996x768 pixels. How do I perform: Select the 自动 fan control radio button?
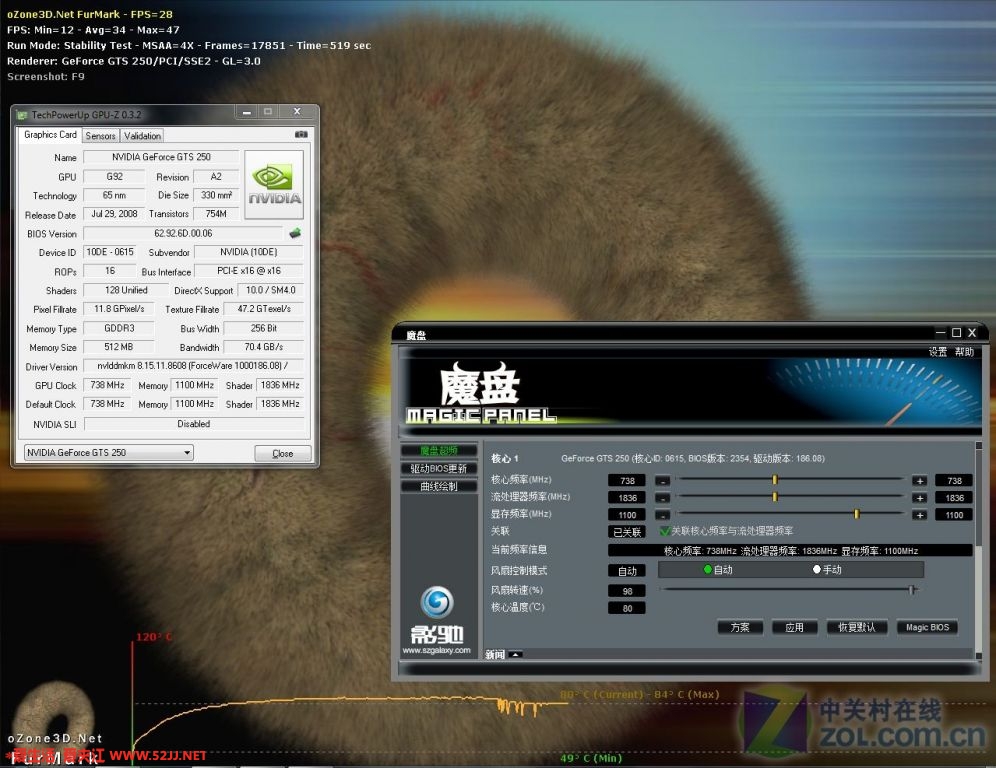click(708, 569)
